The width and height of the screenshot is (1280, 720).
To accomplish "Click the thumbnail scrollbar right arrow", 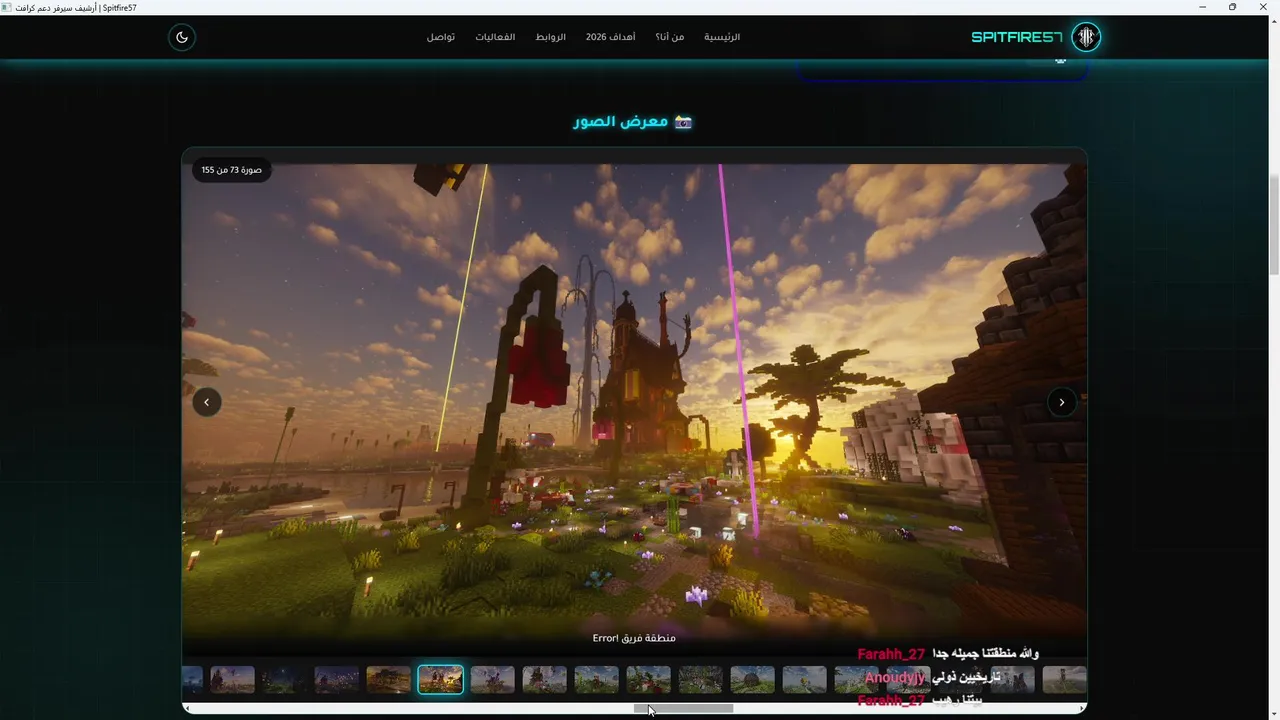I will click(1082, 708).
